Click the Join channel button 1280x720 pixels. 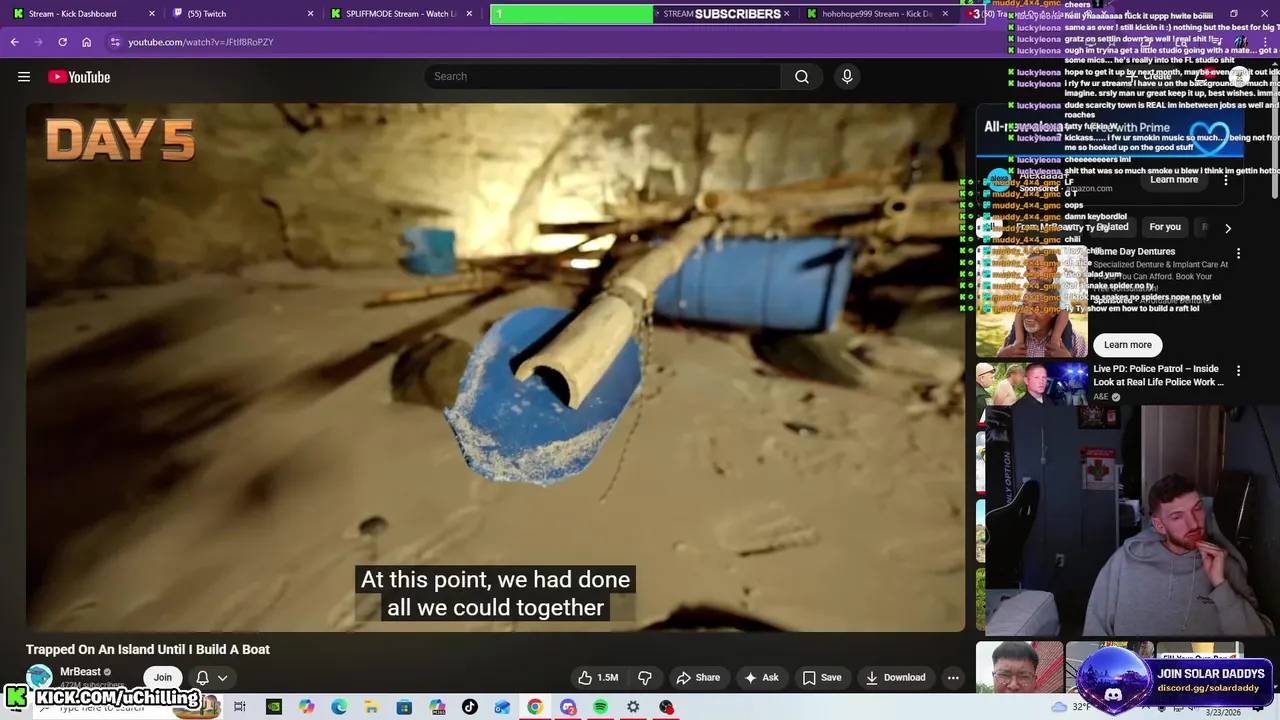coord(162,677)
